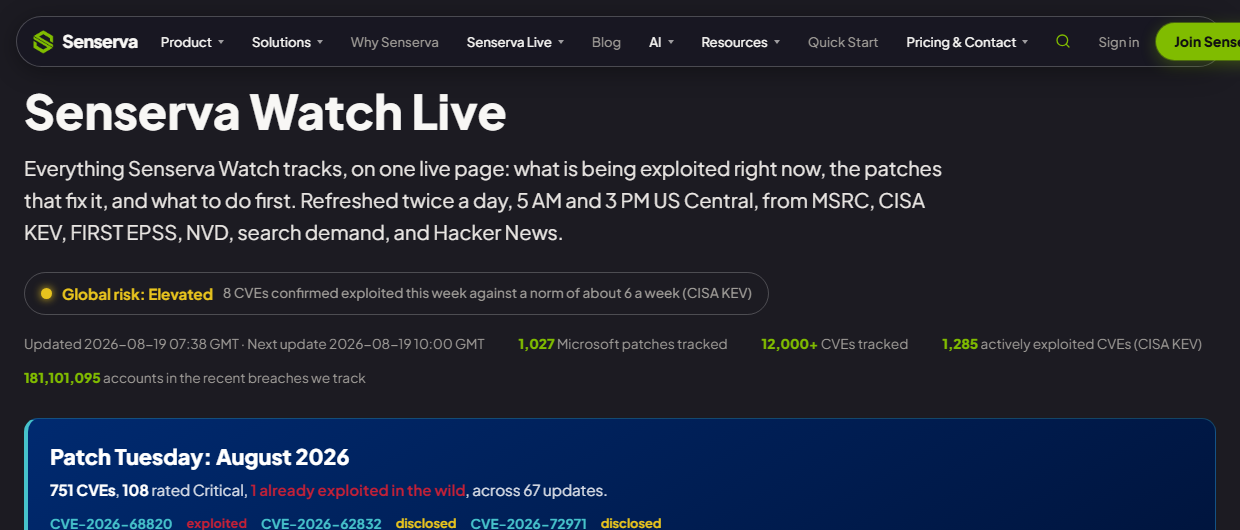Click the 751 CVEs count

coord(83,490)
